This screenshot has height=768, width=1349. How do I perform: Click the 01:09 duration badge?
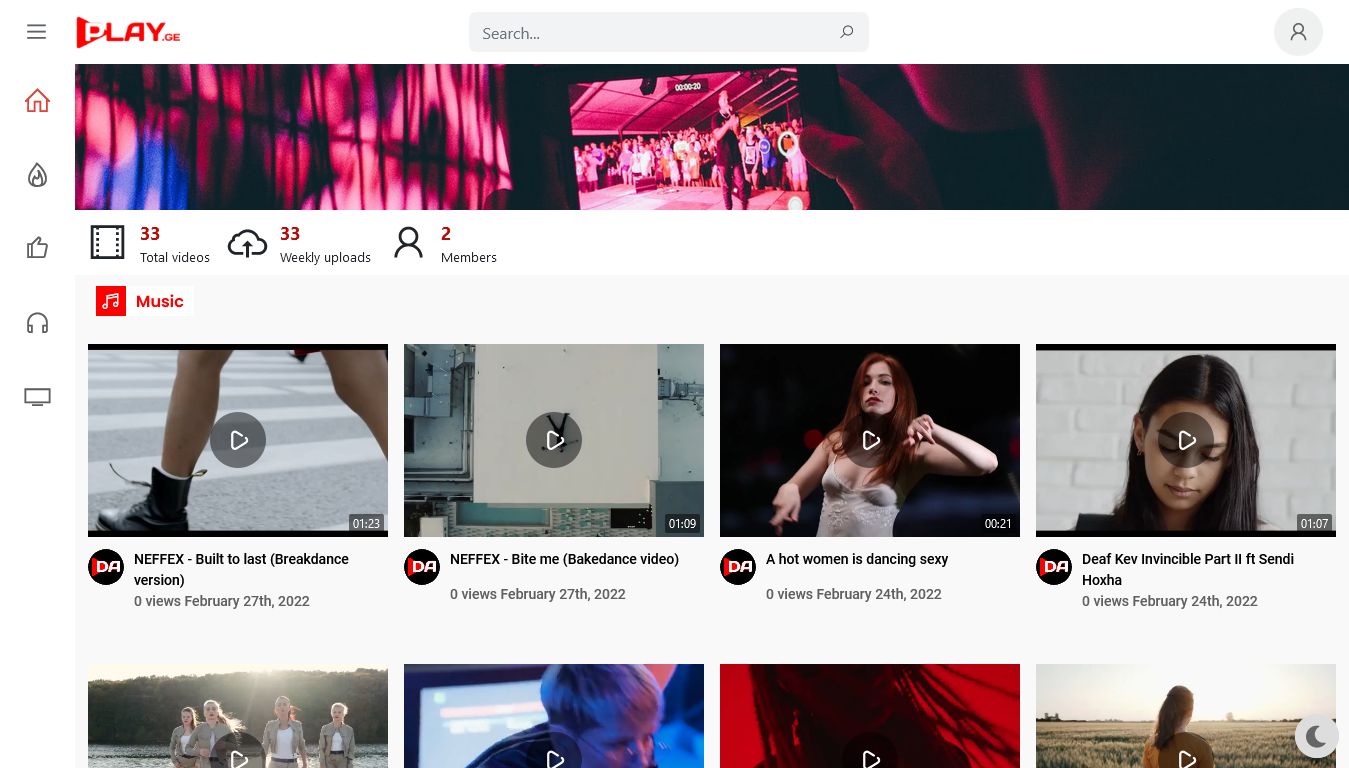(682, 523)
